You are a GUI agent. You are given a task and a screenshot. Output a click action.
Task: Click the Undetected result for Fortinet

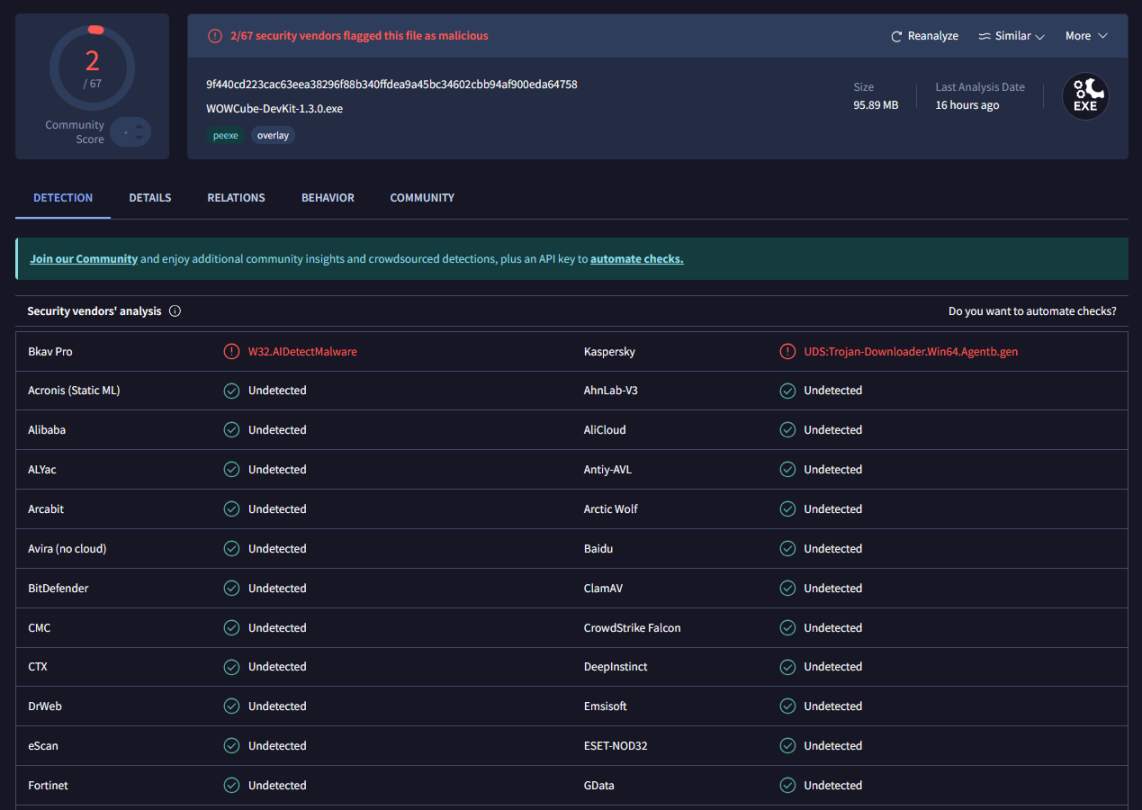[277, 785]
